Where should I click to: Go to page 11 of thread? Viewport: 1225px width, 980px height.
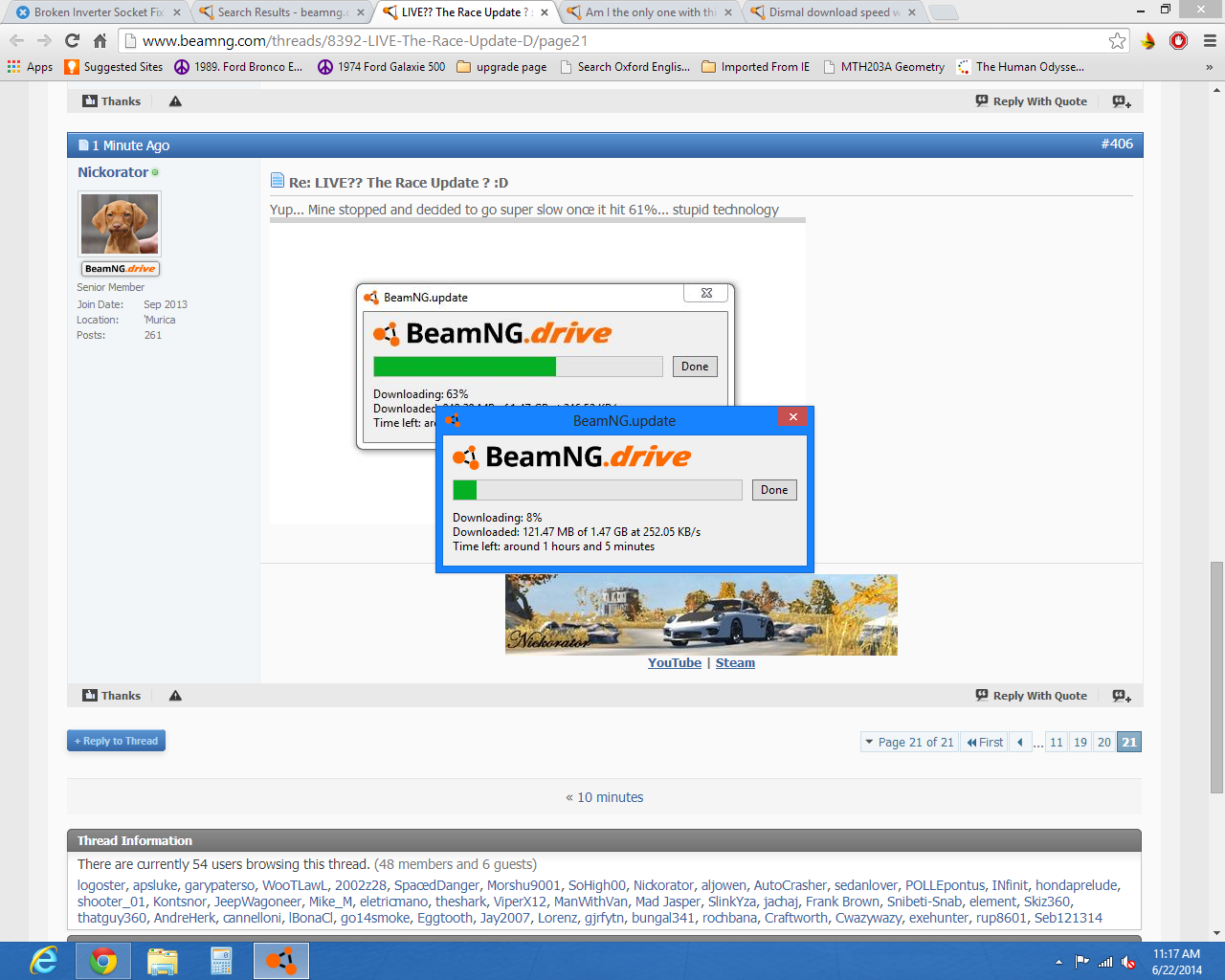pos(1057,742)
